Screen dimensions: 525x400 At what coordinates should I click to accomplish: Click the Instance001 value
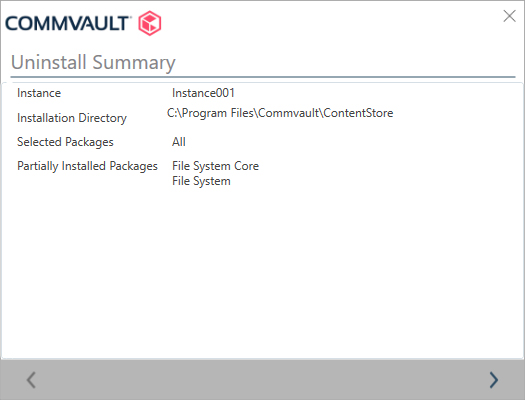coord(203,93)
